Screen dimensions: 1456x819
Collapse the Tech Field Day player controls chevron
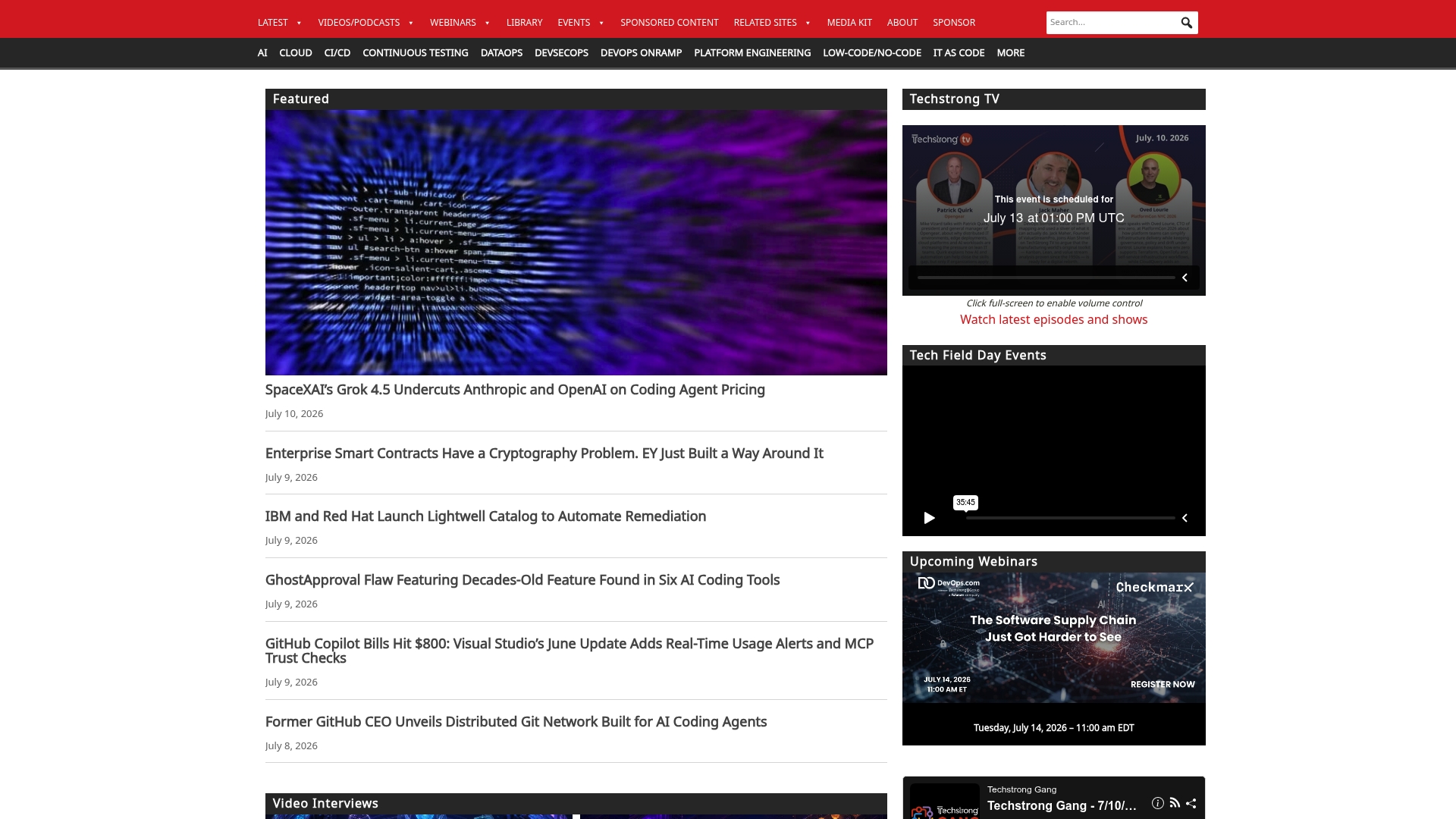(1185, 518)
